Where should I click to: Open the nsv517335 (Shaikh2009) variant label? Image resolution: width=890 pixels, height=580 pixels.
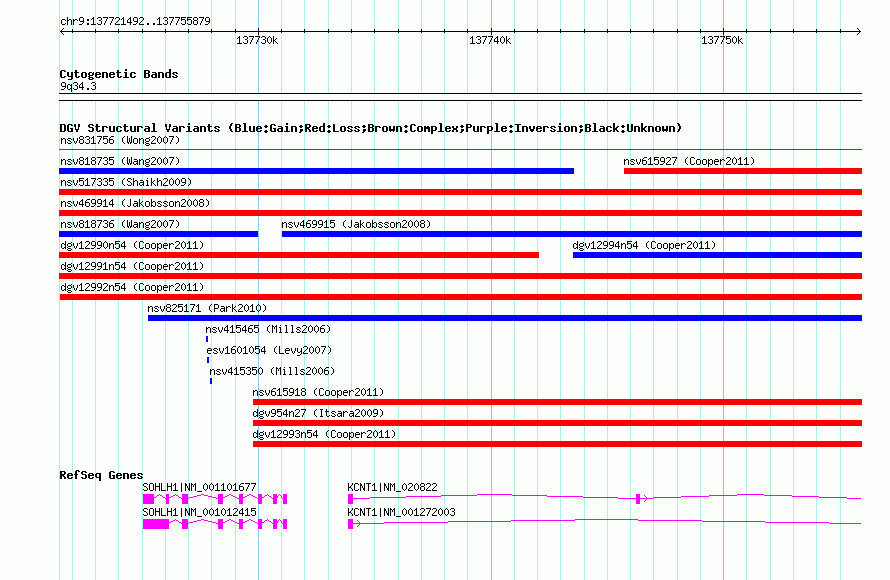pyautogui.click(x=126, y=182)
